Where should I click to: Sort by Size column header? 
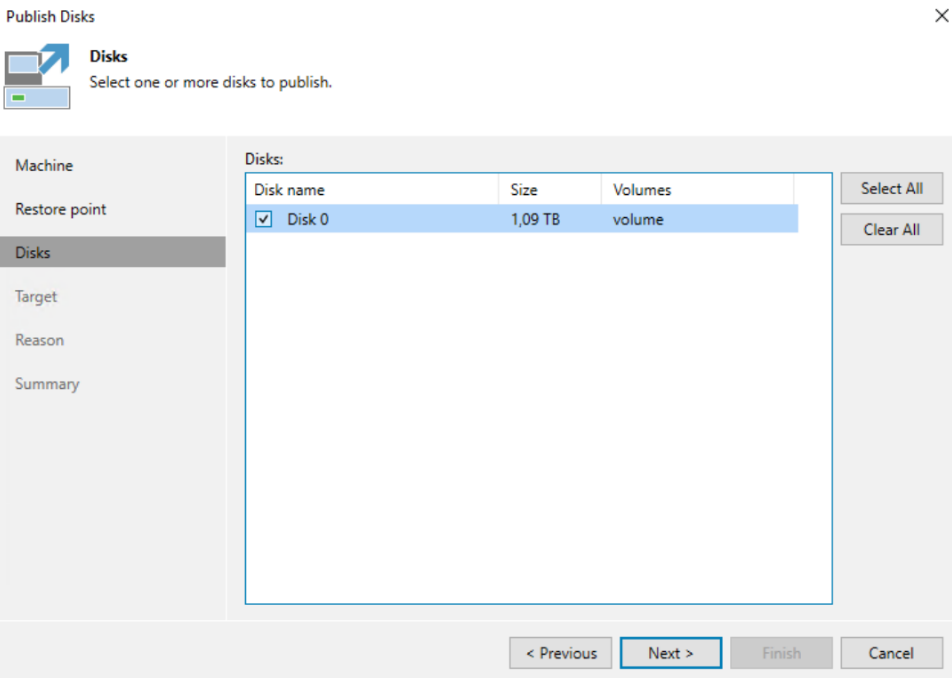(x=550, y=190)
